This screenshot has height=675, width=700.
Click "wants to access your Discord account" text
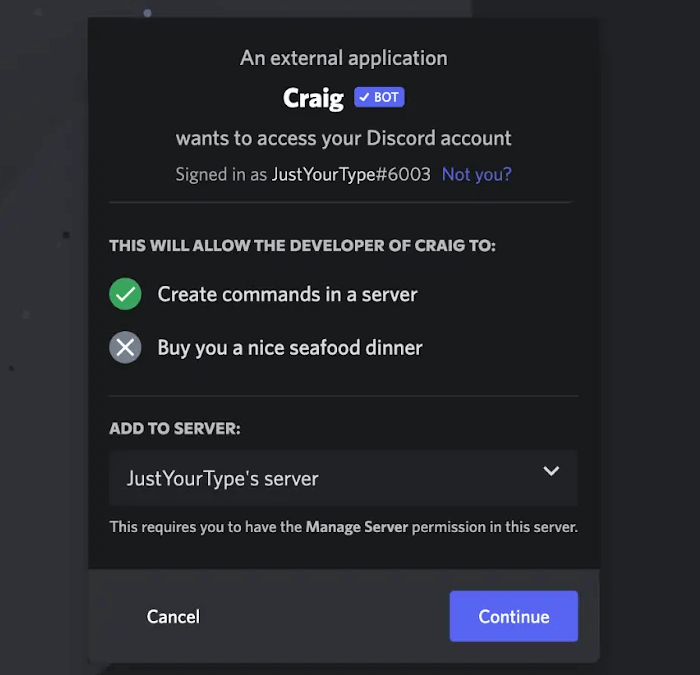pos(343,138)
